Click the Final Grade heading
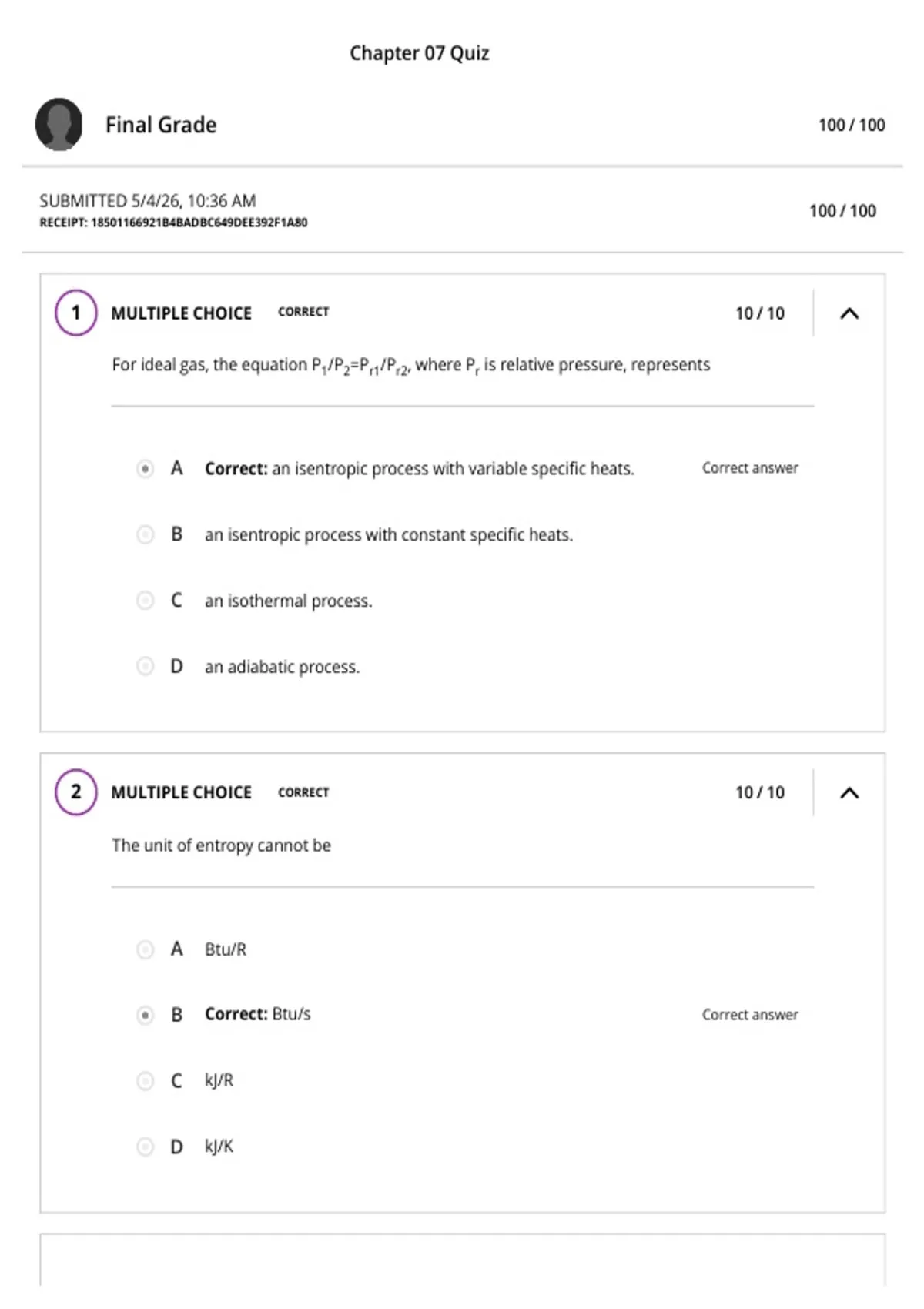Image resolution: width=924 pixels, height=1309 pixels. point(161,125)
